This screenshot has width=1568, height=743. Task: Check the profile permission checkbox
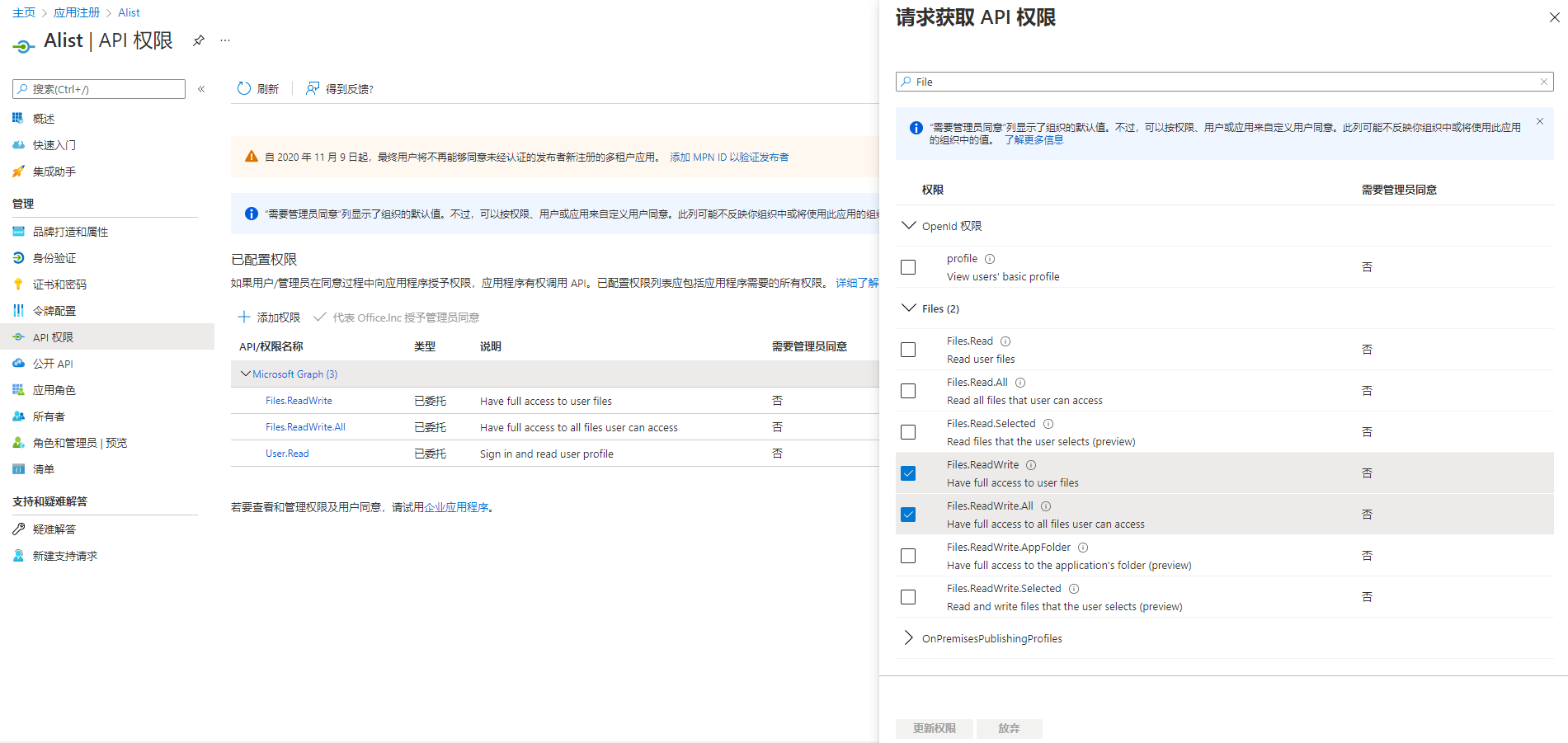click(908, 267)
